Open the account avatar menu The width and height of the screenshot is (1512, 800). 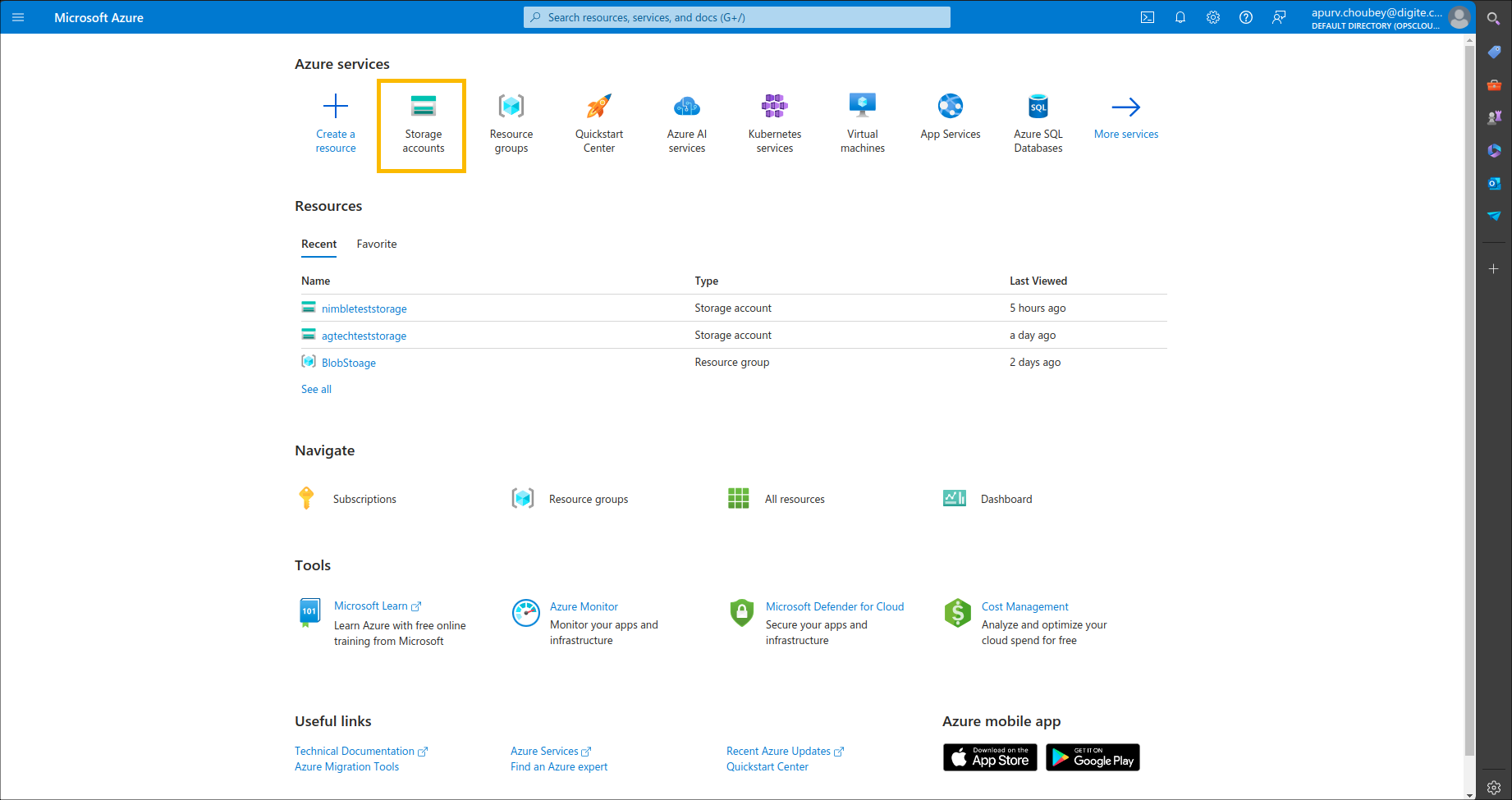click(x=1459, y=16)
